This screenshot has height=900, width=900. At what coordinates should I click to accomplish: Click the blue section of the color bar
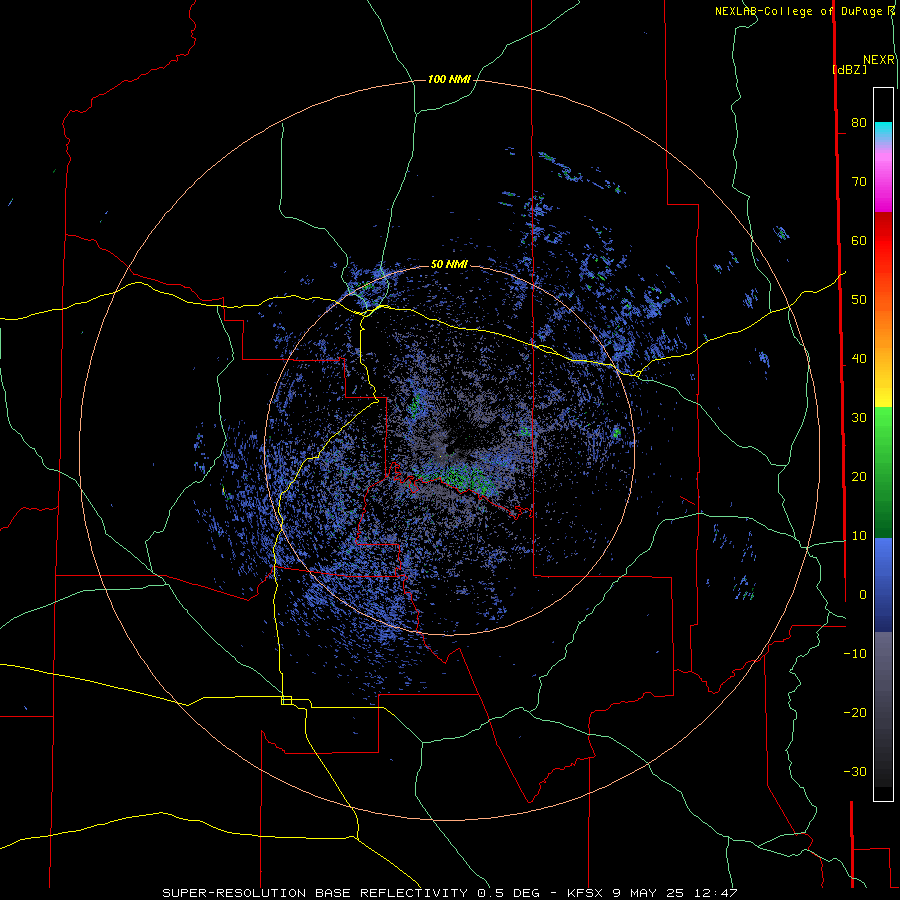[883, 584]
